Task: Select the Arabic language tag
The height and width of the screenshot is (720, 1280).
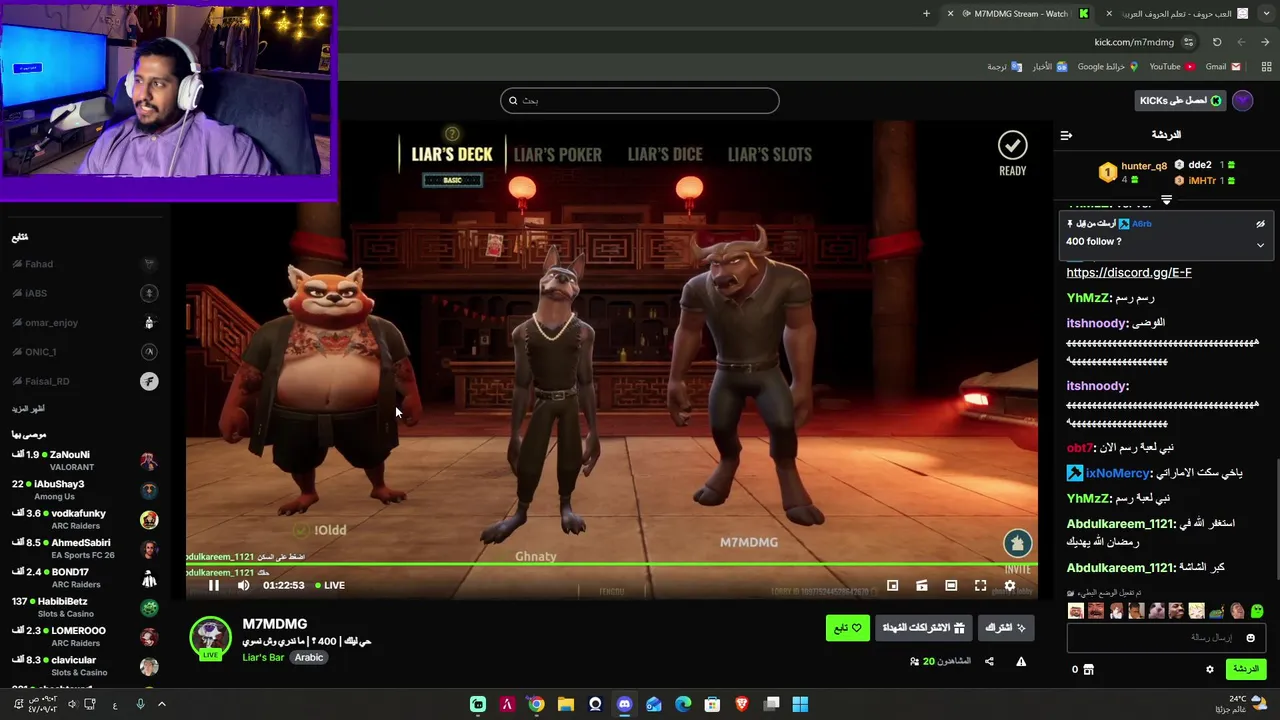Action: 309,657
